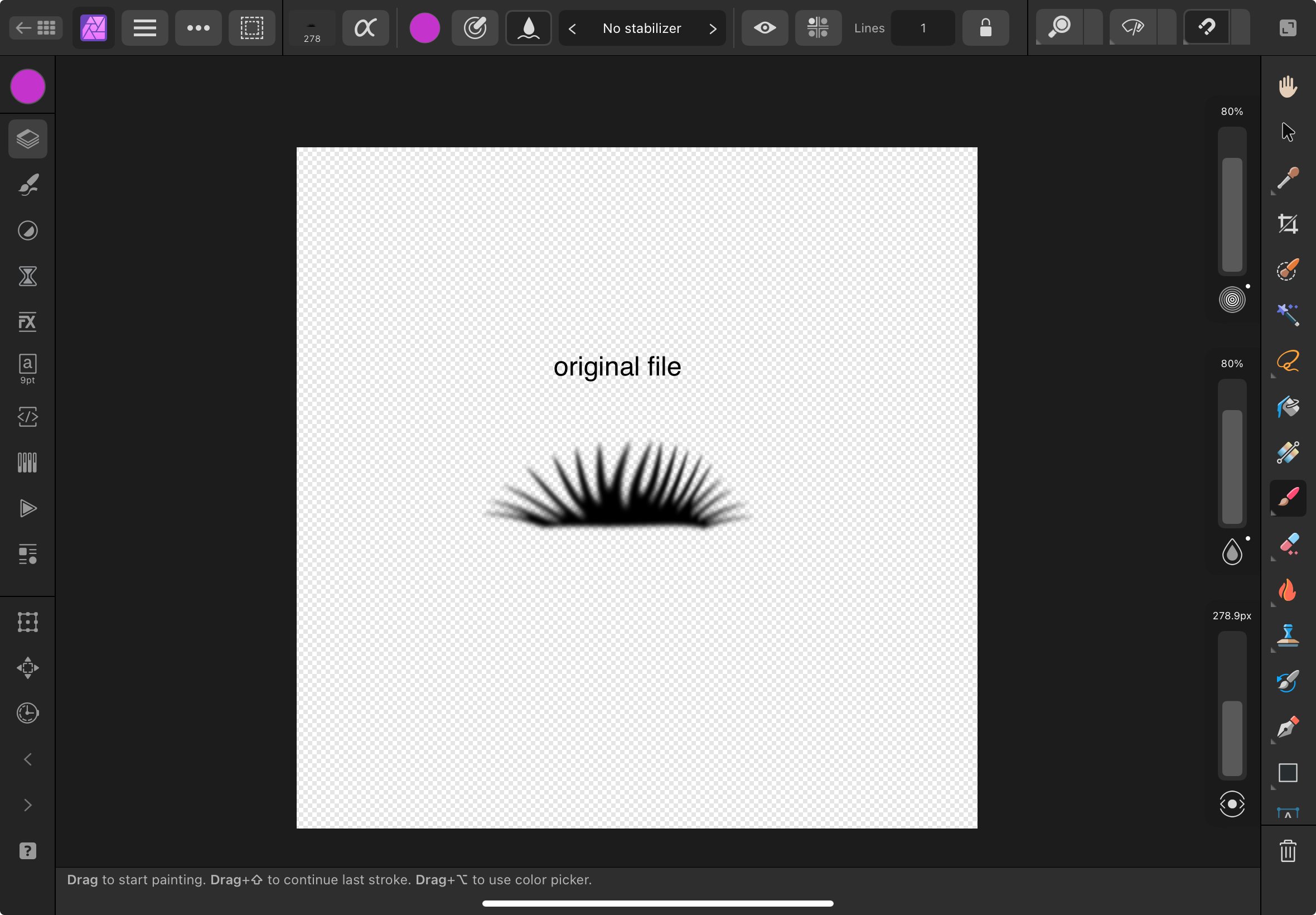
Task: Go back to the home gallery
Action: click(x=36, y=27)
